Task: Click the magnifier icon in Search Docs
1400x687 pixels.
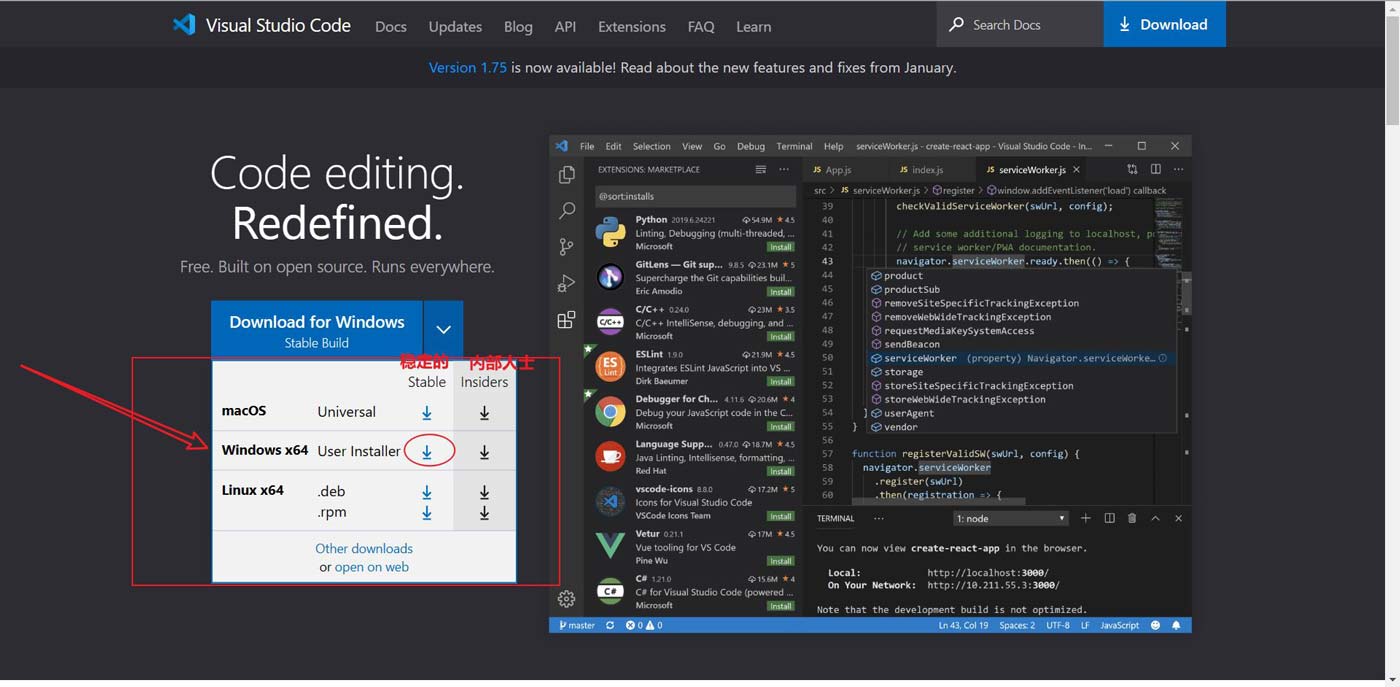Action: pyautogui.click(x=956, y=24)
